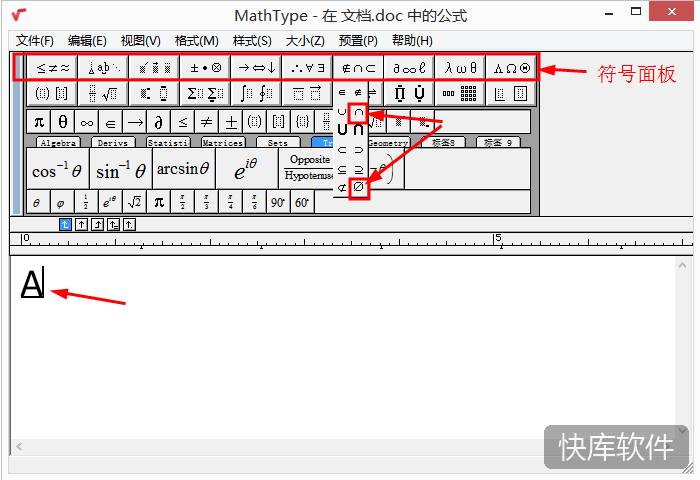This screenshot has width=700, height=480.
Task: Insert large intersection symbol from open palette
Action: tap(358, 130)
